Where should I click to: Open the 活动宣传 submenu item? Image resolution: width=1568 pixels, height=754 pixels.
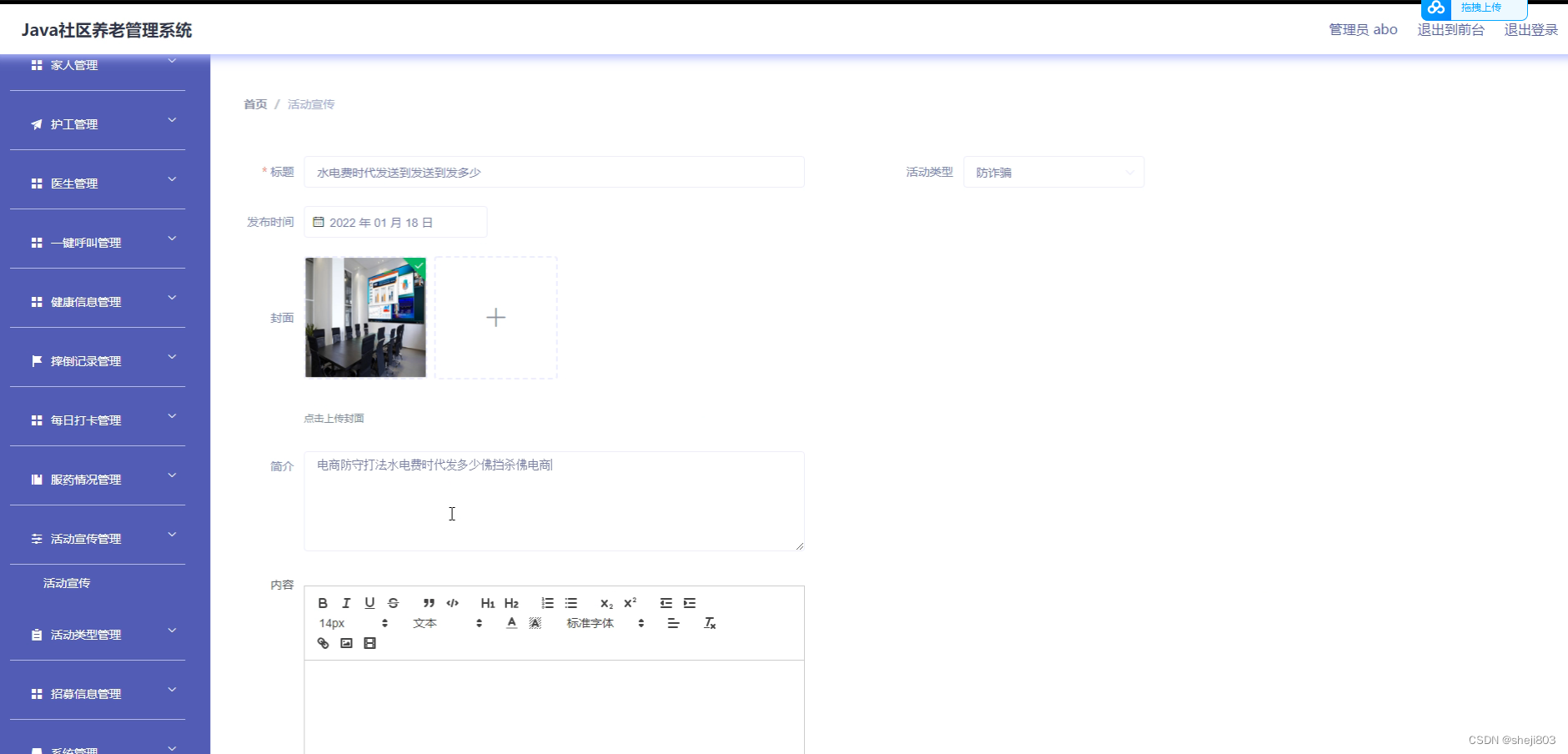[x=67, y=582]
